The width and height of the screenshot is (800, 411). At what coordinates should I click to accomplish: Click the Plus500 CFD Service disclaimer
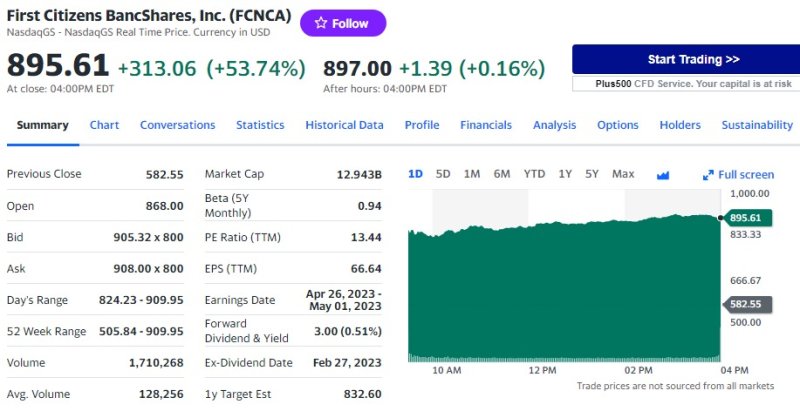pos(685,84)
